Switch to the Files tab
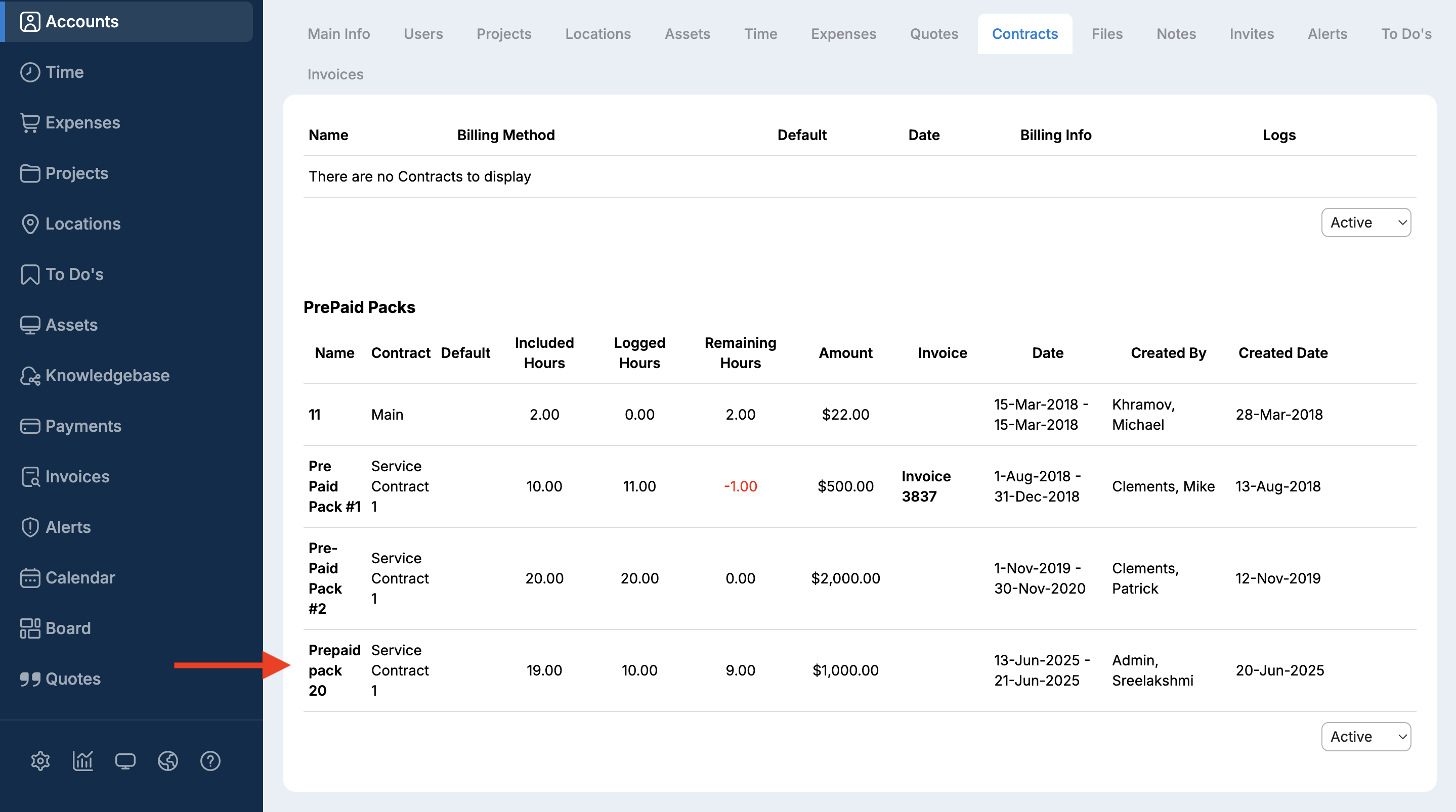1456x812 pixels. point(1106,34)
